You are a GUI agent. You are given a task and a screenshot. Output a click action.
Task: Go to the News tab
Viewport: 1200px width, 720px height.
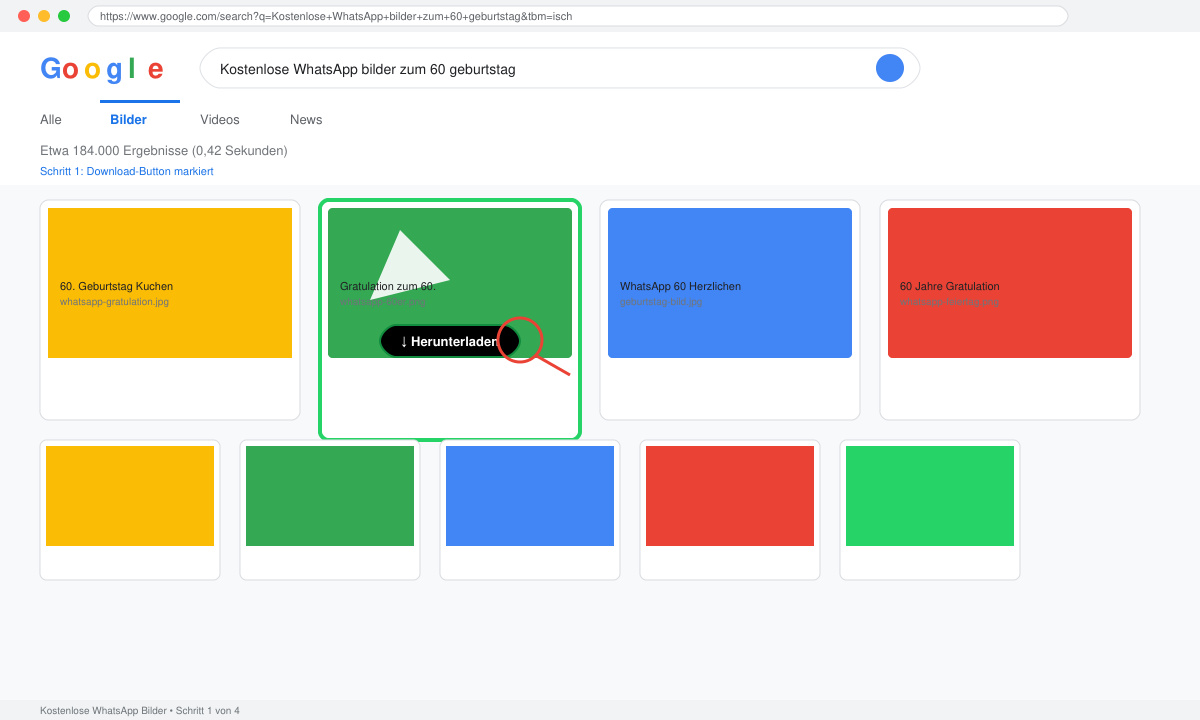pos(306,120)
